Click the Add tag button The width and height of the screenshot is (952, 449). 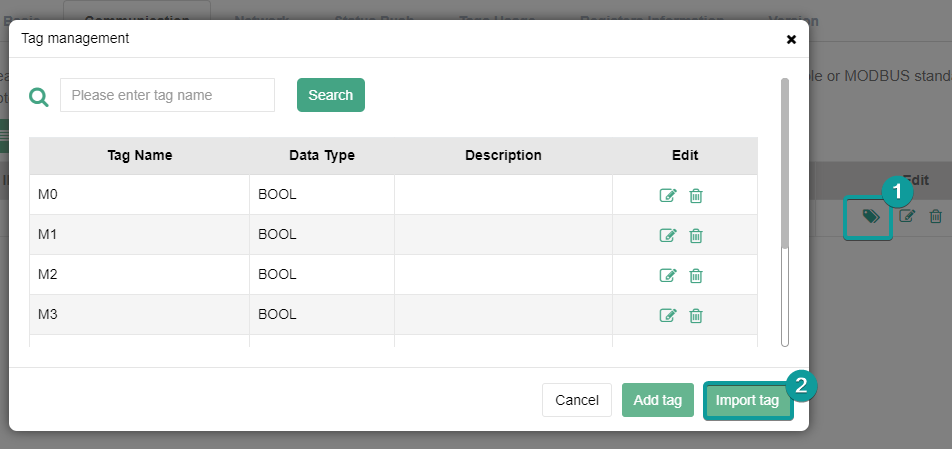coord(657,400)
